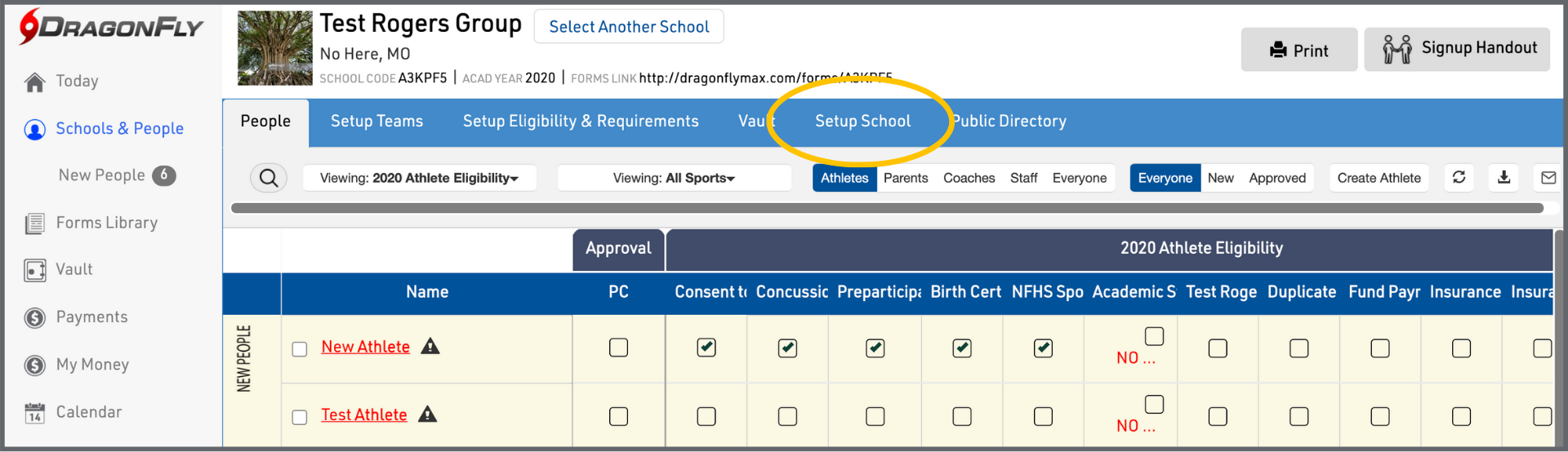Select the Test Athlete row checkbox
This screenshot has width=1568, height=452.
click(x=300, y=417)
